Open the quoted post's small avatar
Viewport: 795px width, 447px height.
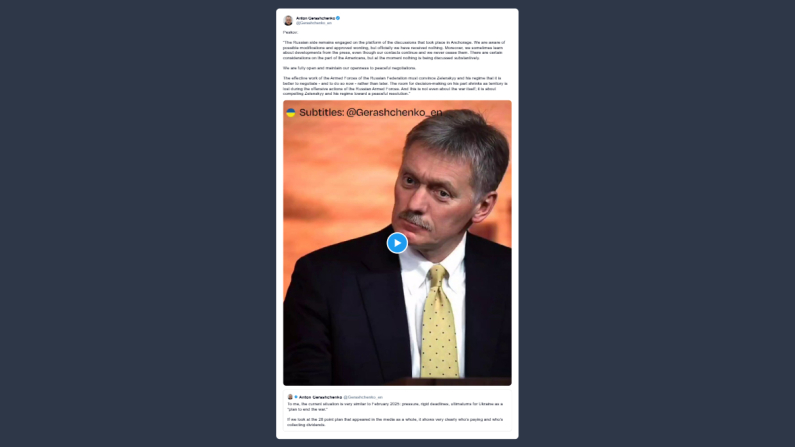(x=290, y=397)
